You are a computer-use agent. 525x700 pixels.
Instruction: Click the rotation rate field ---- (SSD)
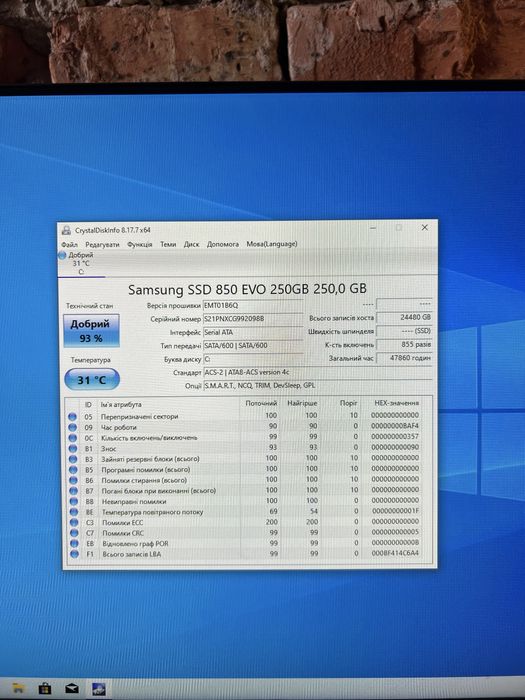pos(404,331)
